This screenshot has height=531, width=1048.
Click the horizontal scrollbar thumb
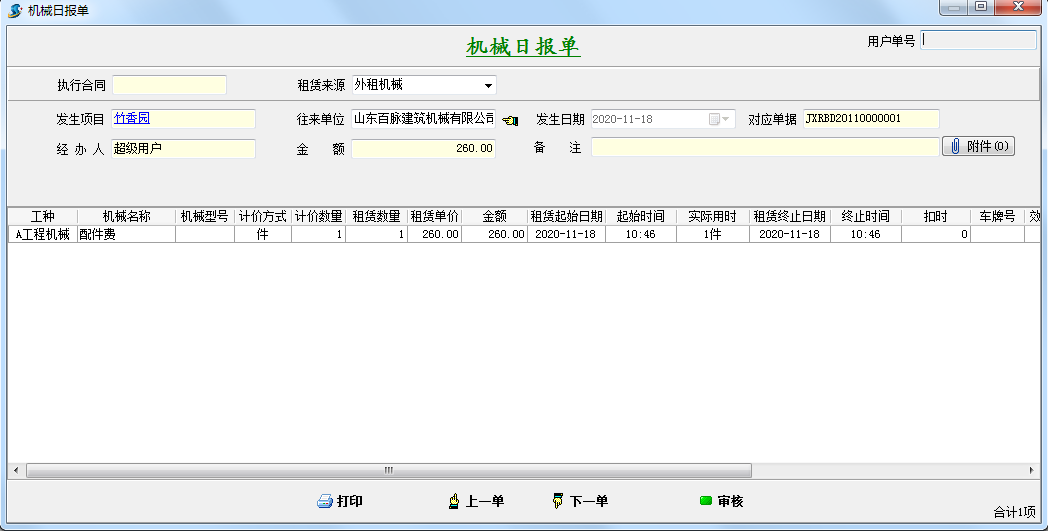coord(389,471)
